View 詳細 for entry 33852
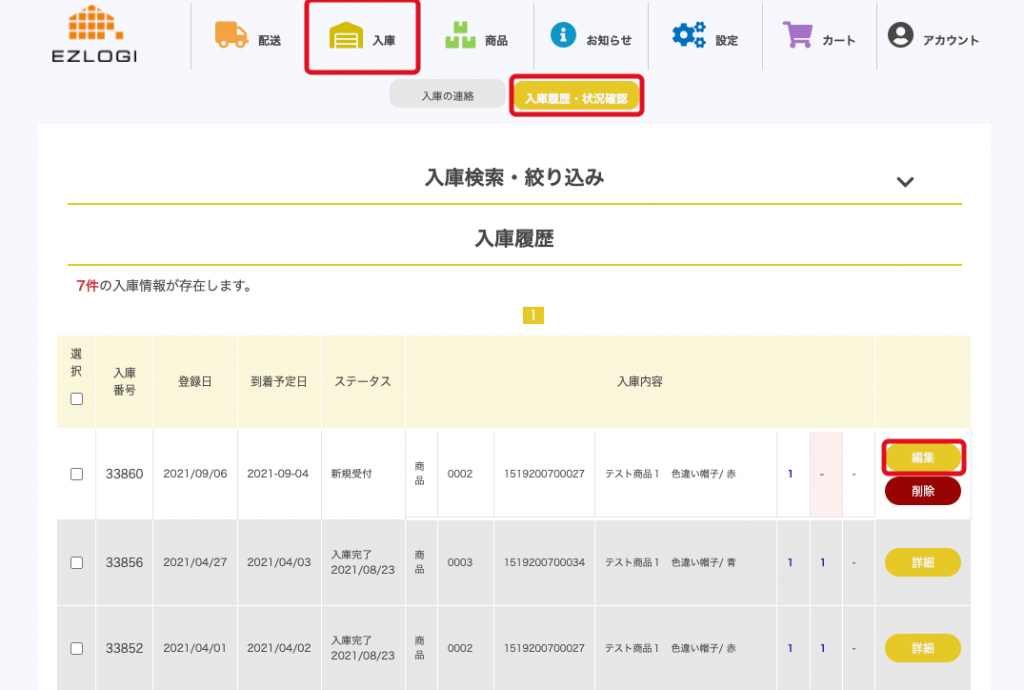Viewport: 1024px width, 690px height. tap(922, 648)
